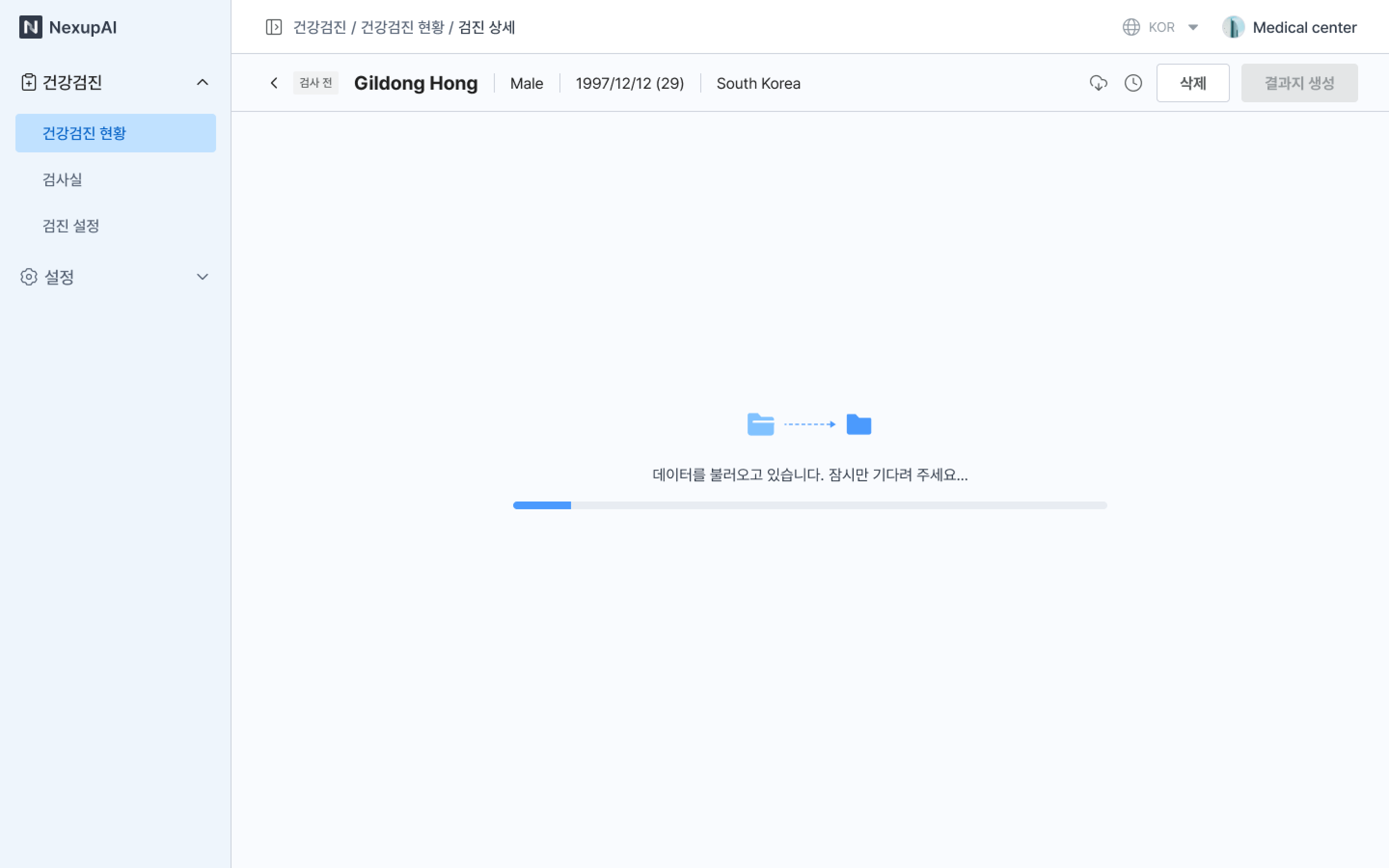Image resolution: width=1389 pixels, height=868 pixels.
Task: Click the data loading progress bar
Action: [809, 505]
